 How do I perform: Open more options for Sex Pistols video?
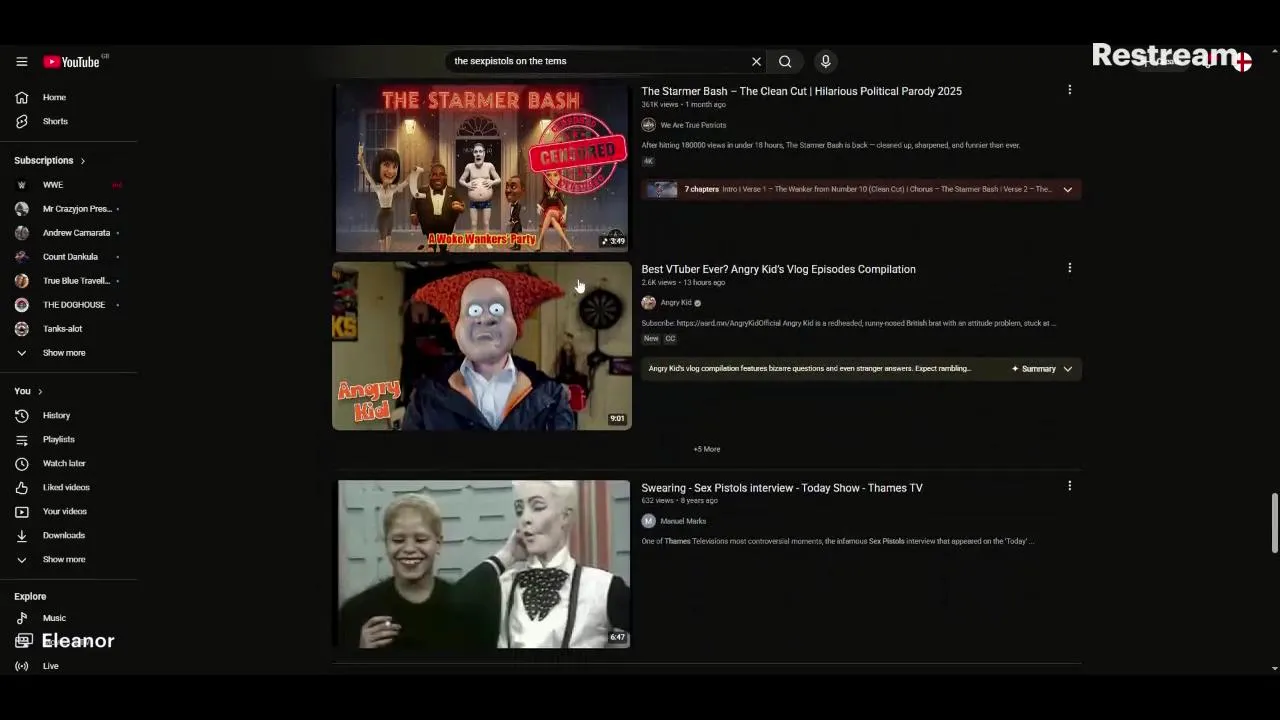(x=1069, y=486)
